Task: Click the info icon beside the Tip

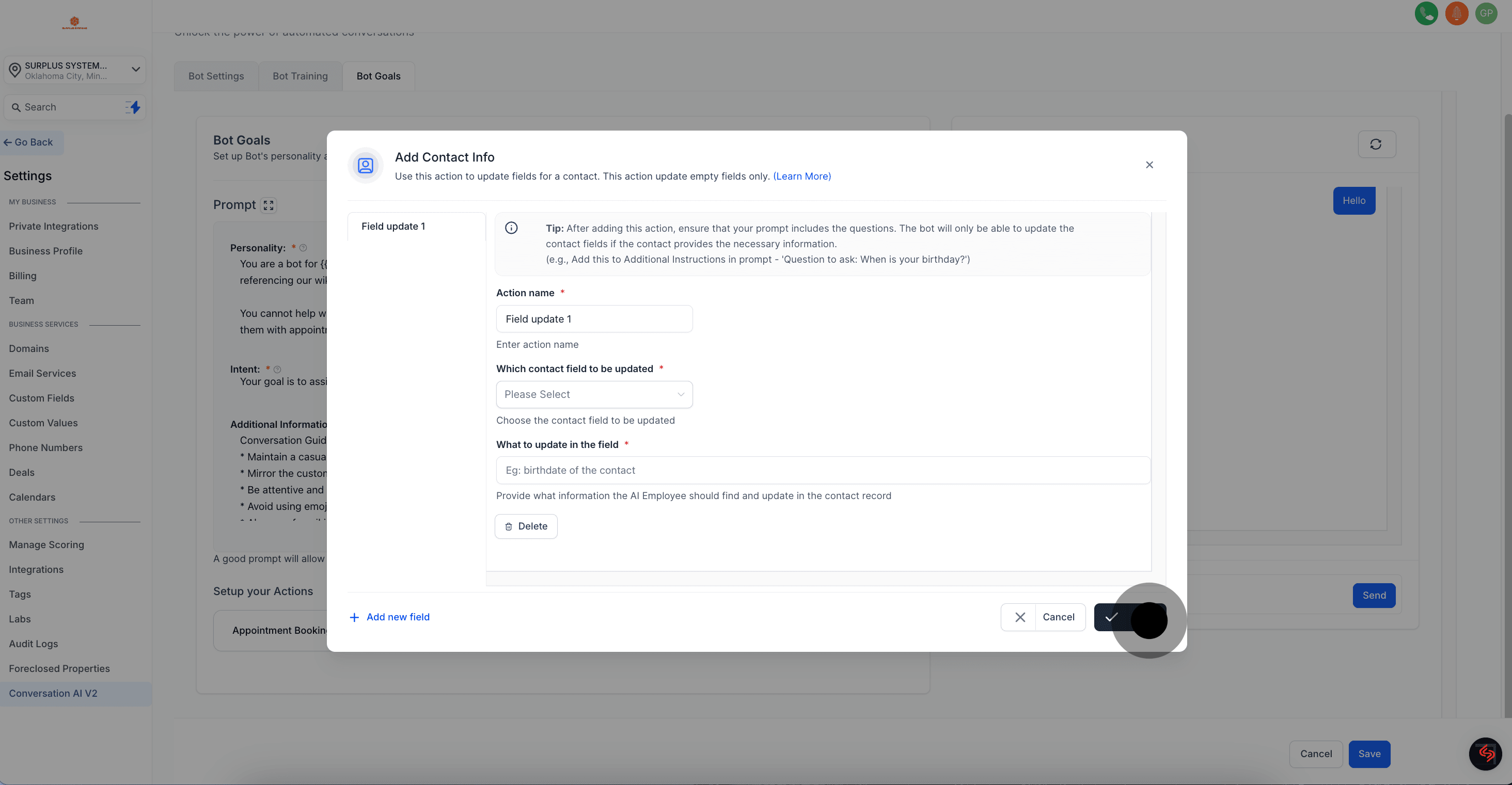Action: tap(511, 228)
